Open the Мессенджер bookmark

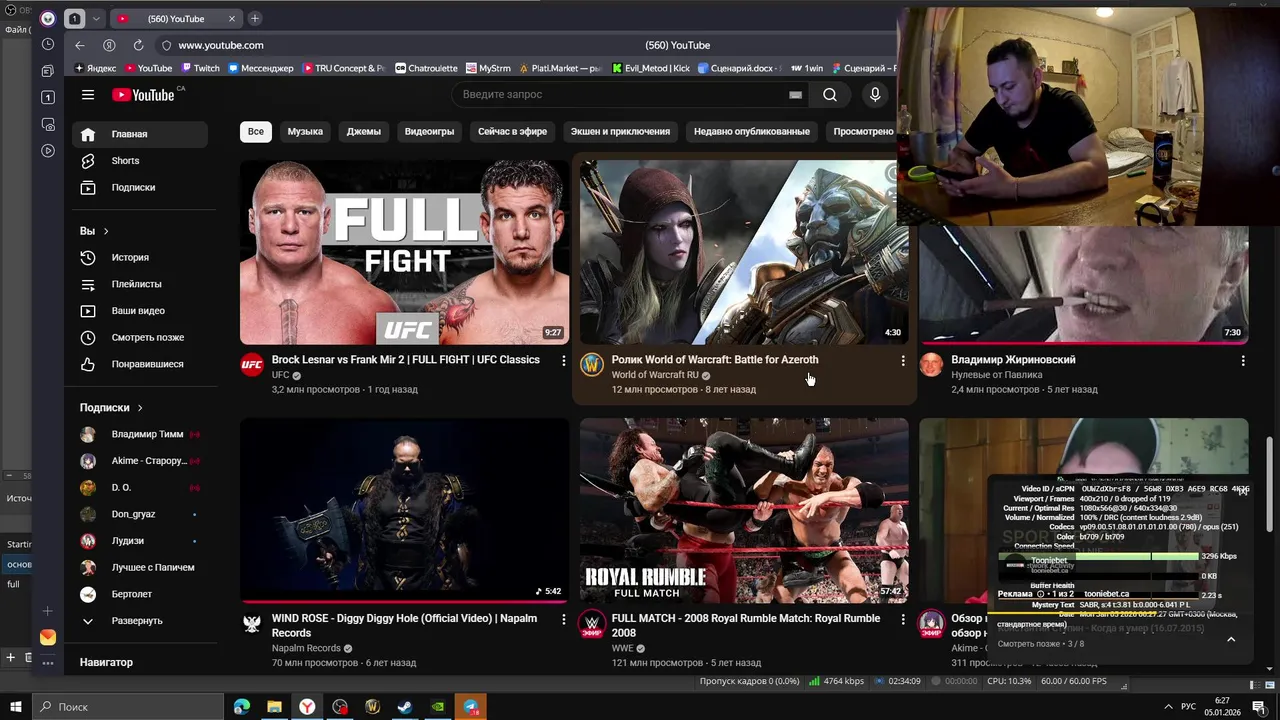click(x=261, y=68)
